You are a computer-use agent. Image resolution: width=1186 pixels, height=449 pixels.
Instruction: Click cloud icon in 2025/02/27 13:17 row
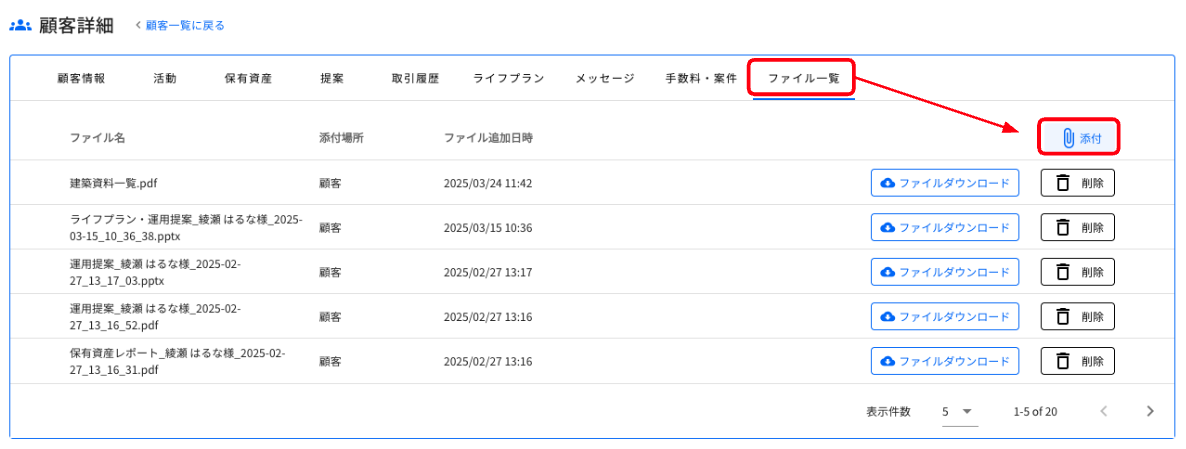point(889,272)
